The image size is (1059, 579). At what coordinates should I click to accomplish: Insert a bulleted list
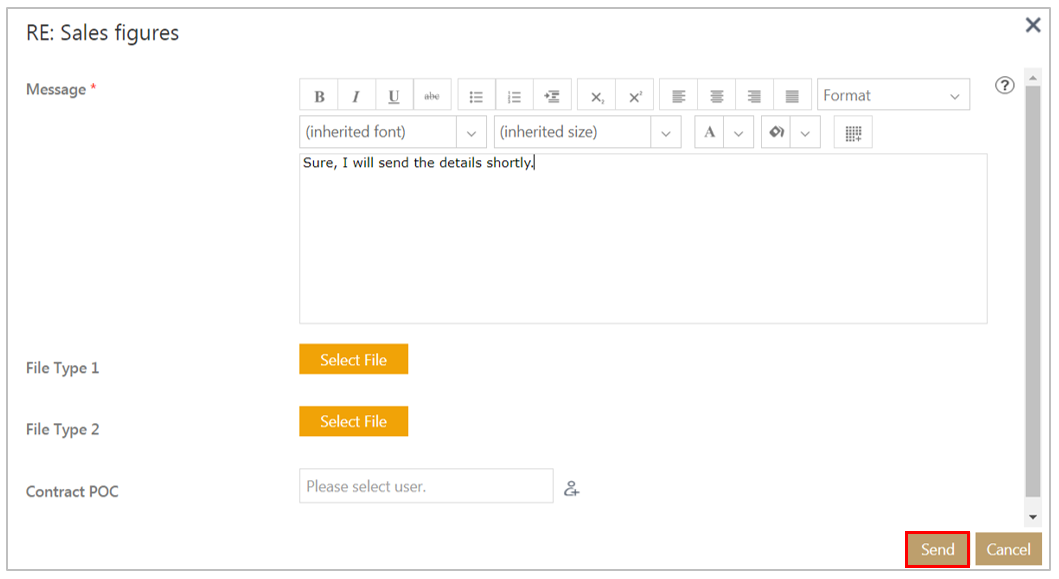(x=477, y=96)
